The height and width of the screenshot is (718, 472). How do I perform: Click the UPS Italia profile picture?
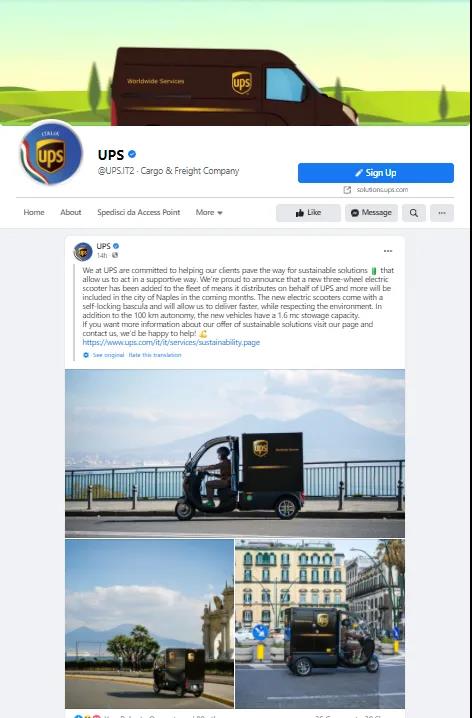click(50, 153)
